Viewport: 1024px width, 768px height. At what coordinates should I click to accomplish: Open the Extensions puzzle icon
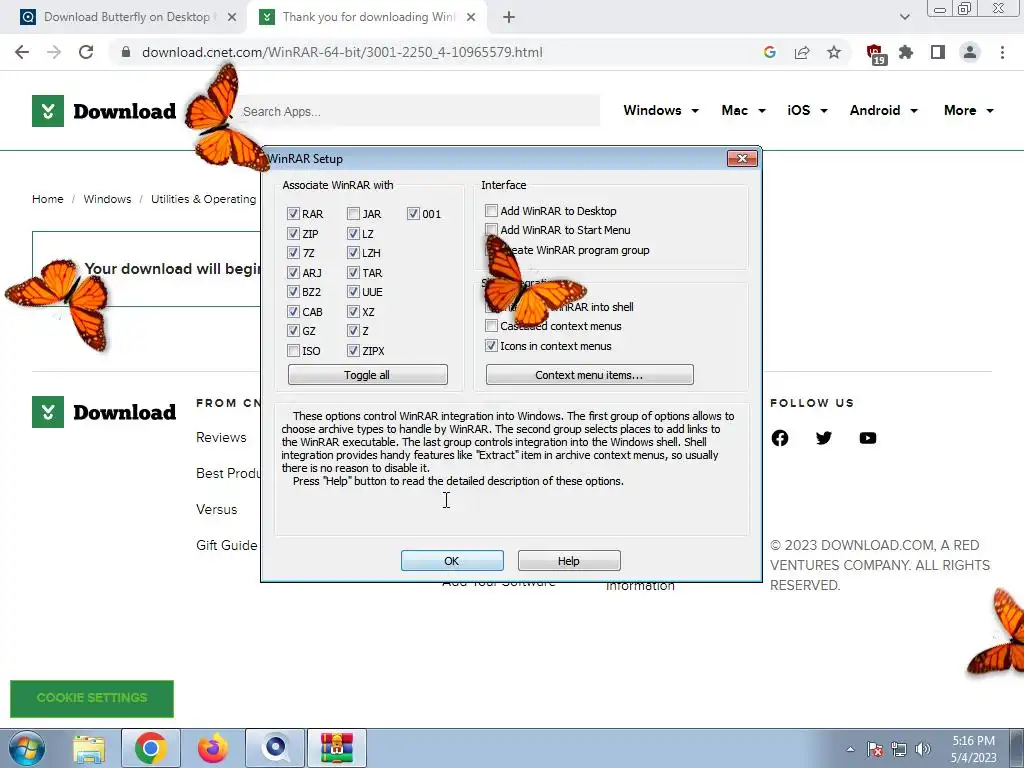tap(906, 52)
